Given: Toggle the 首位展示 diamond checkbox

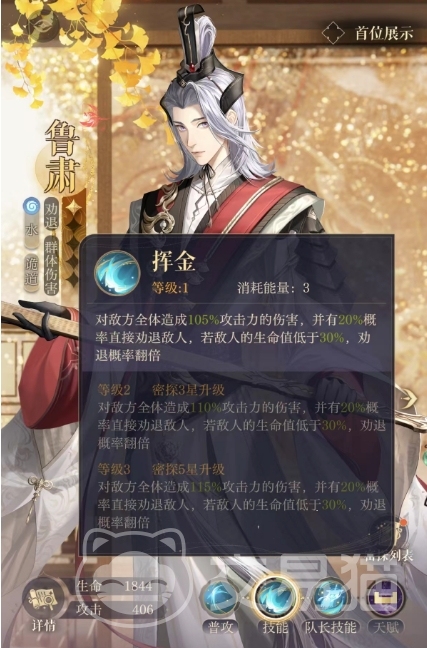Looking at the screenshot, I should pos(333,33).
